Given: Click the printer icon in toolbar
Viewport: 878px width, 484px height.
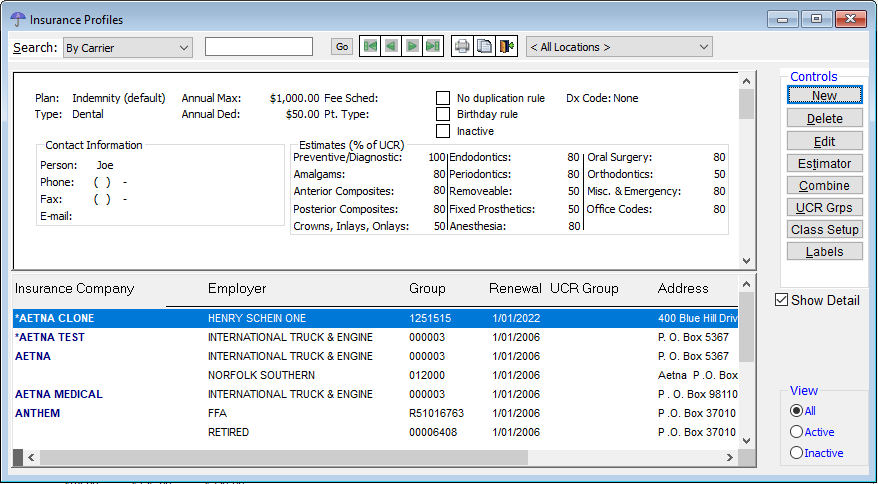Looking at the screenshot, I should tap(462, 47).
